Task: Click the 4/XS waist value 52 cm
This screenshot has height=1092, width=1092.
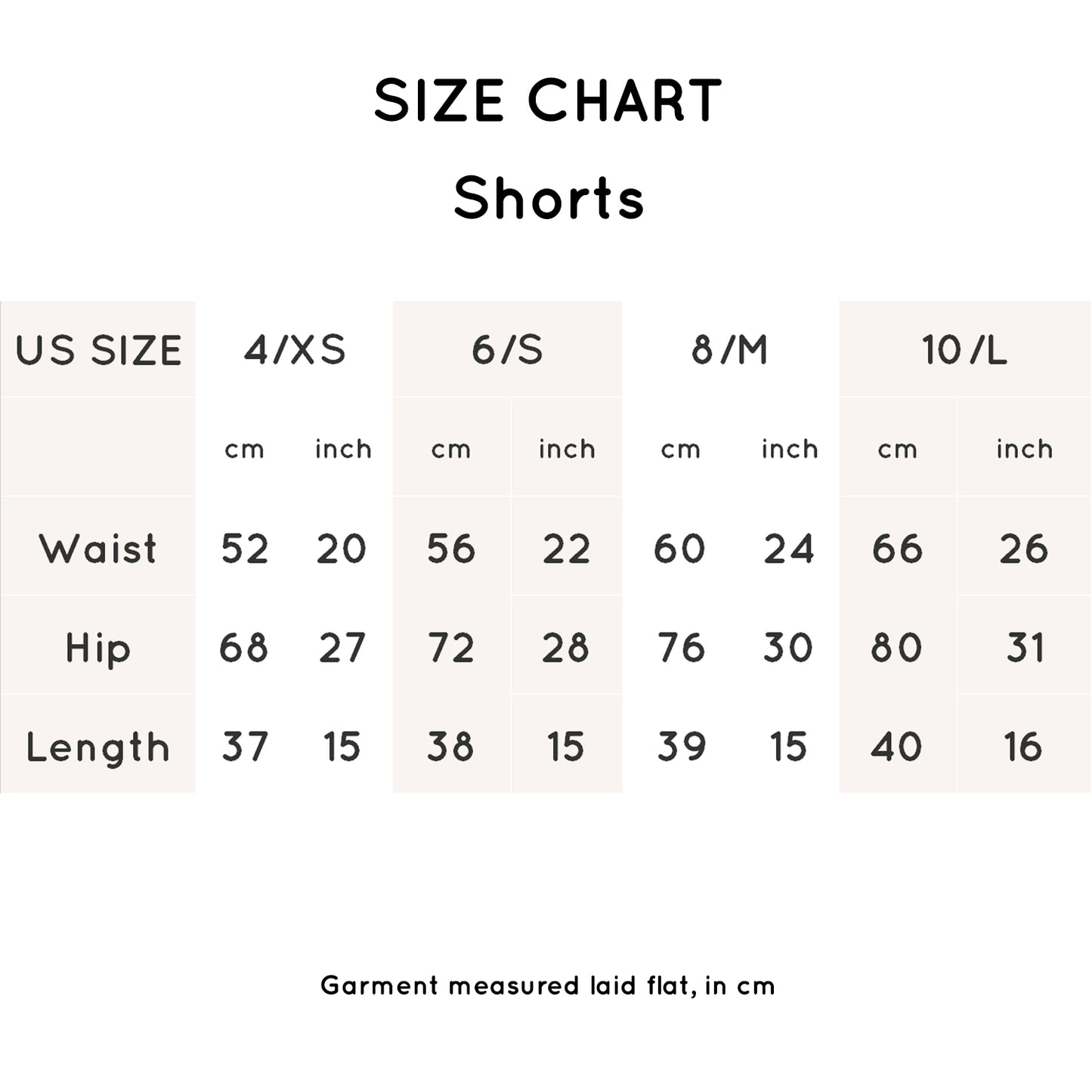Action: click(x=244, y=549)
